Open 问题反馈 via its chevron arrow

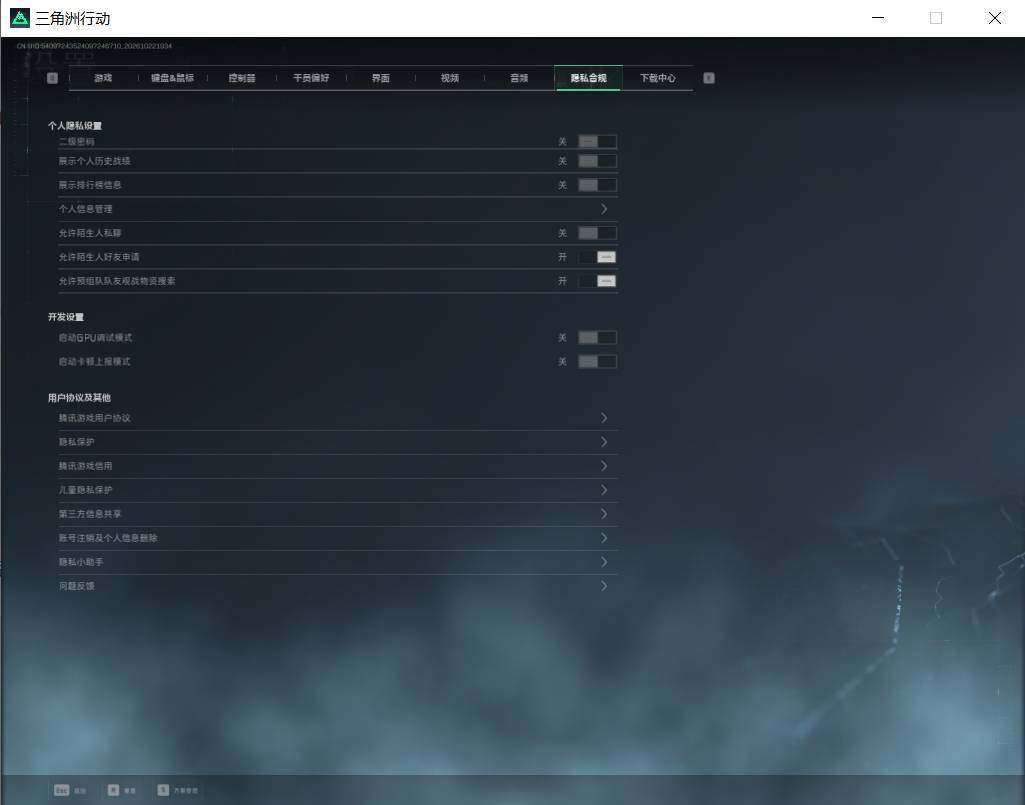coord(604,586)
